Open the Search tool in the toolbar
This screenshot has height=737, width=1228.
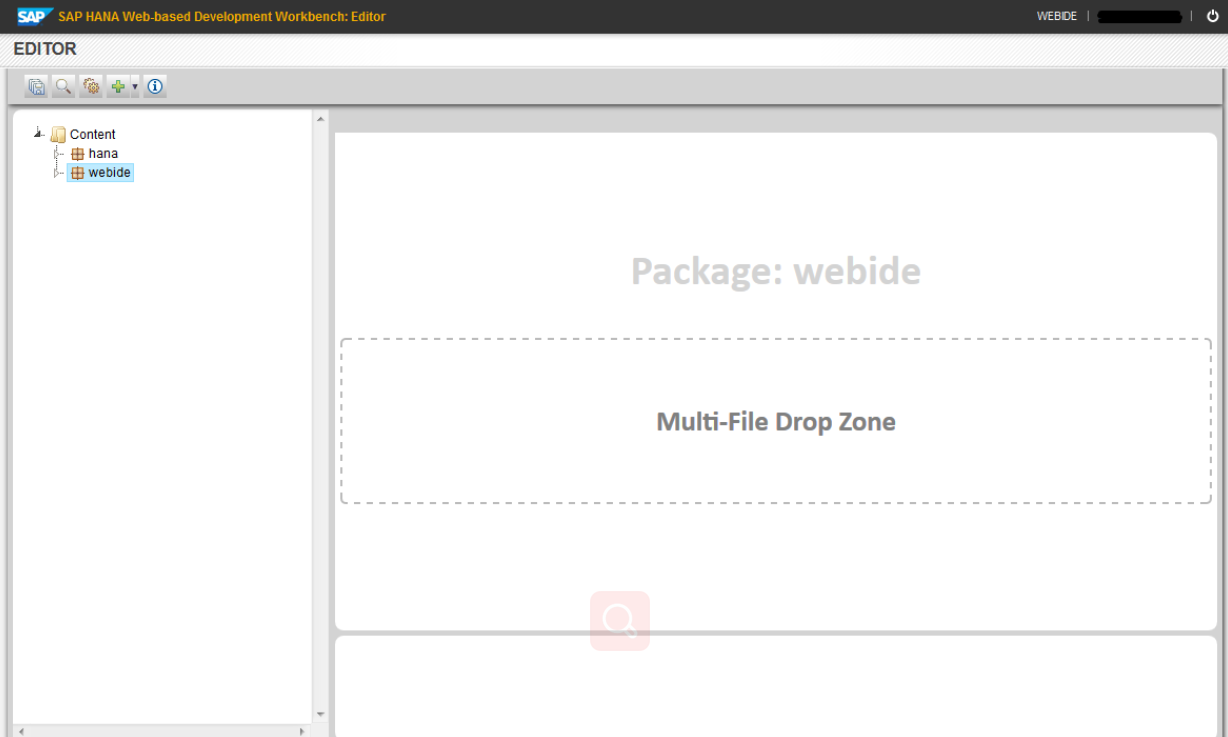pos(63,86)
